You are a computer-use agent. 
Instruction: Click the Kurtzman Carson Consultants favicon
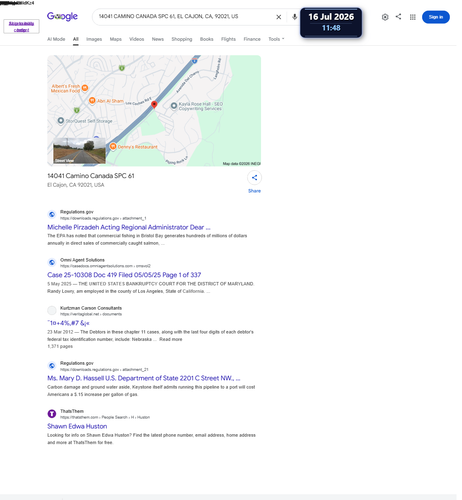[52, 310]
